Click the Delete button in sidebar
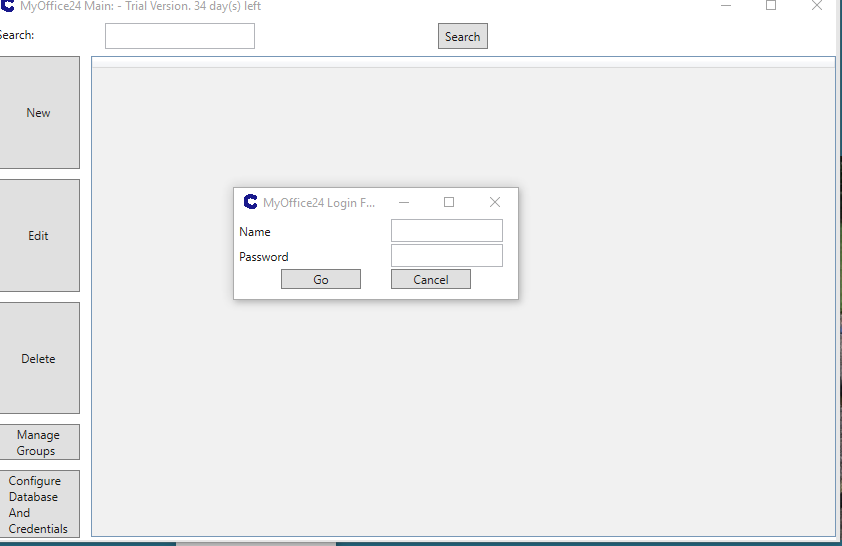842x546 pixels. [39, 358]
